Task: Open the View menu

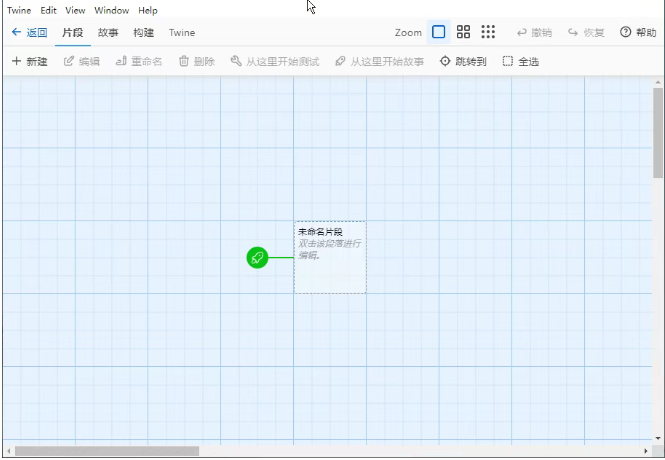Action: (x=75, y=10)
